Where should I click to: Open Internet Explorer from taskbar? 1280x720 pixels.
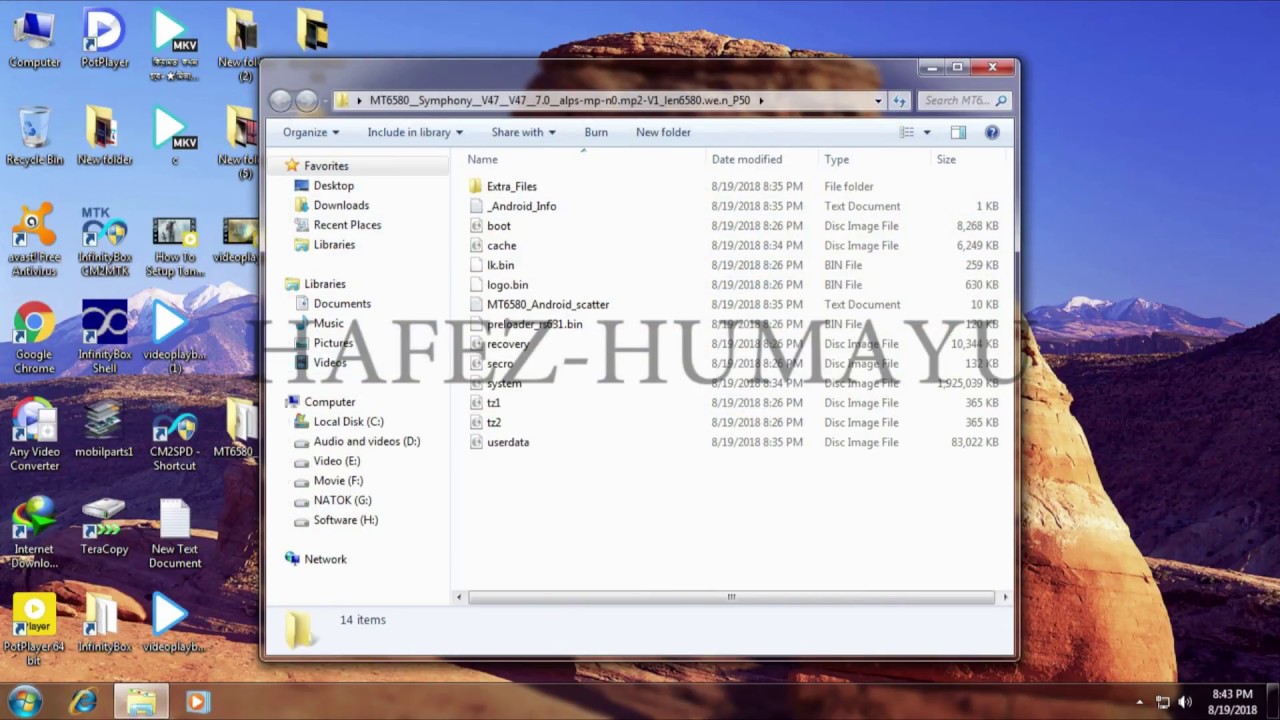pyautogui.click(x=84, y=702)
